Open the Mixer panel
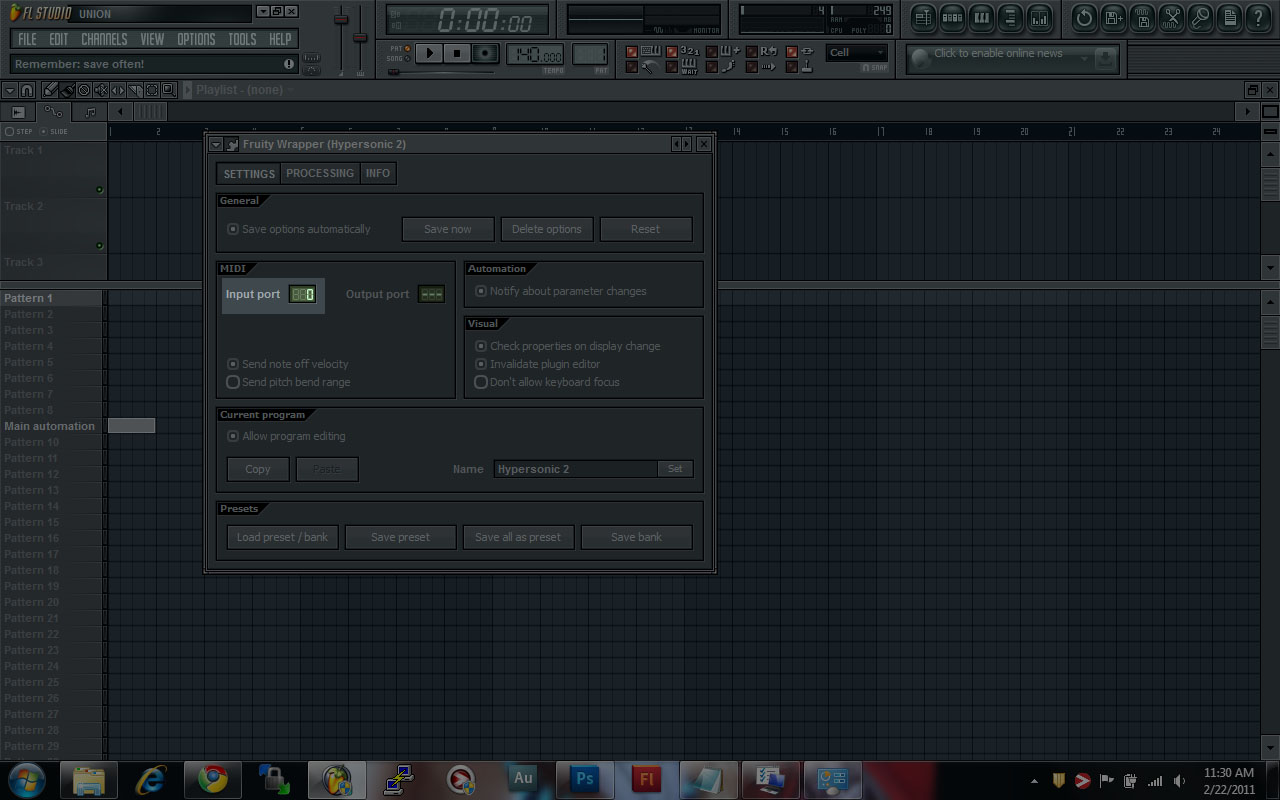This screenshot has height=800, width=1280. 1040,18
